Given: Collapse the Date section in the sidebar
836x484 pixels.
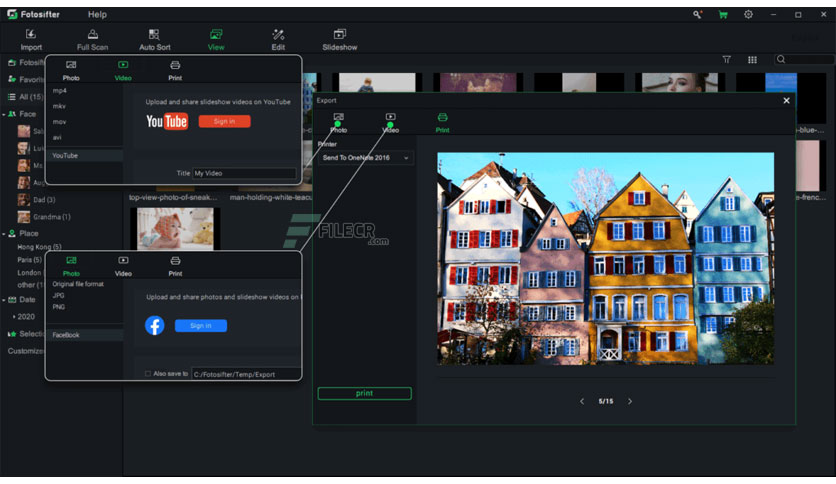Looking at the screenshot, I should [x=4, y=300].
